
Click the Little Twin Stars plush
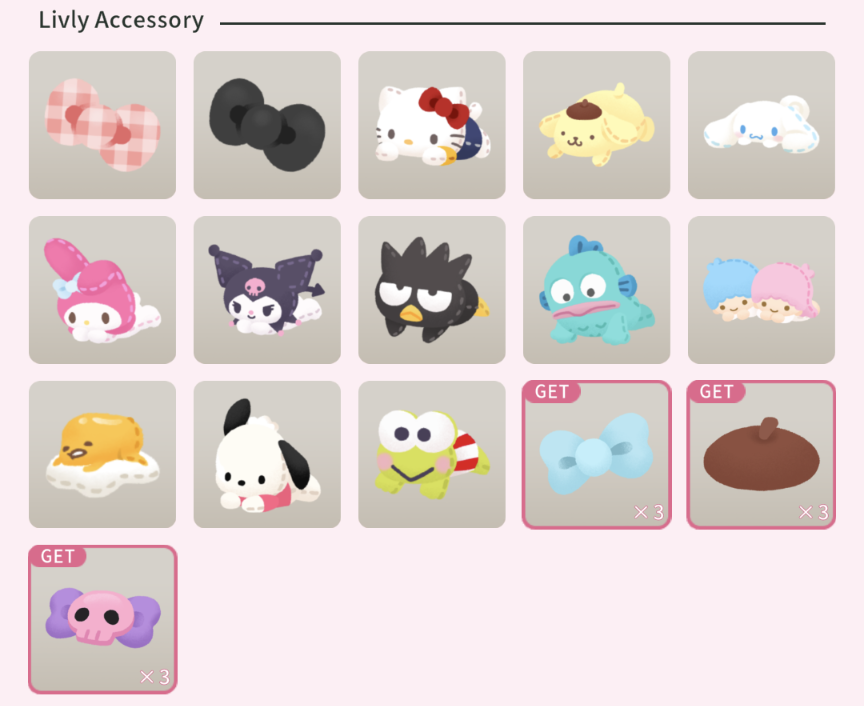click(762, 290)
